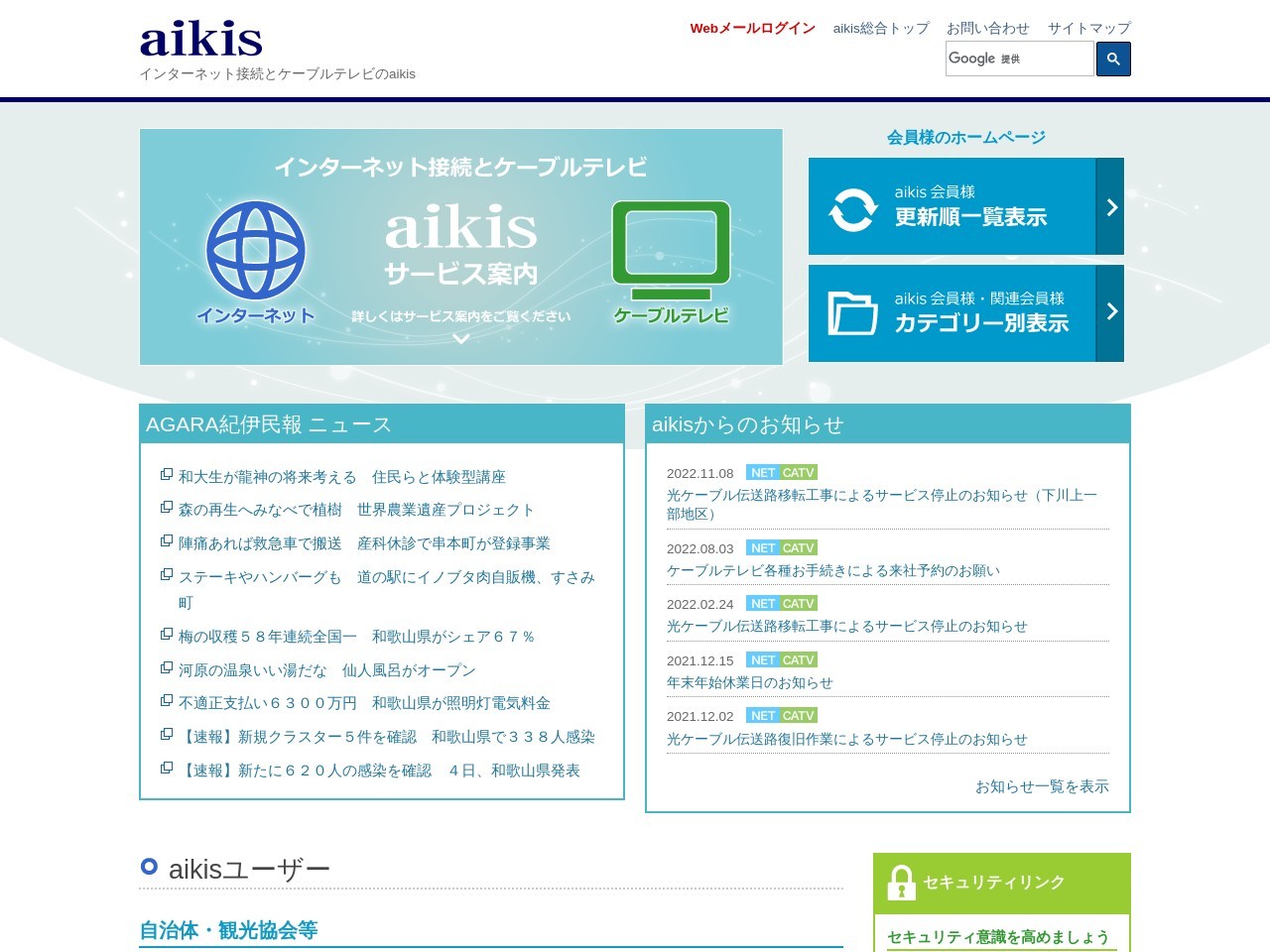Open the カテゴリー別表示 button
Viewport: 1270px width, 952px height.
966,313
